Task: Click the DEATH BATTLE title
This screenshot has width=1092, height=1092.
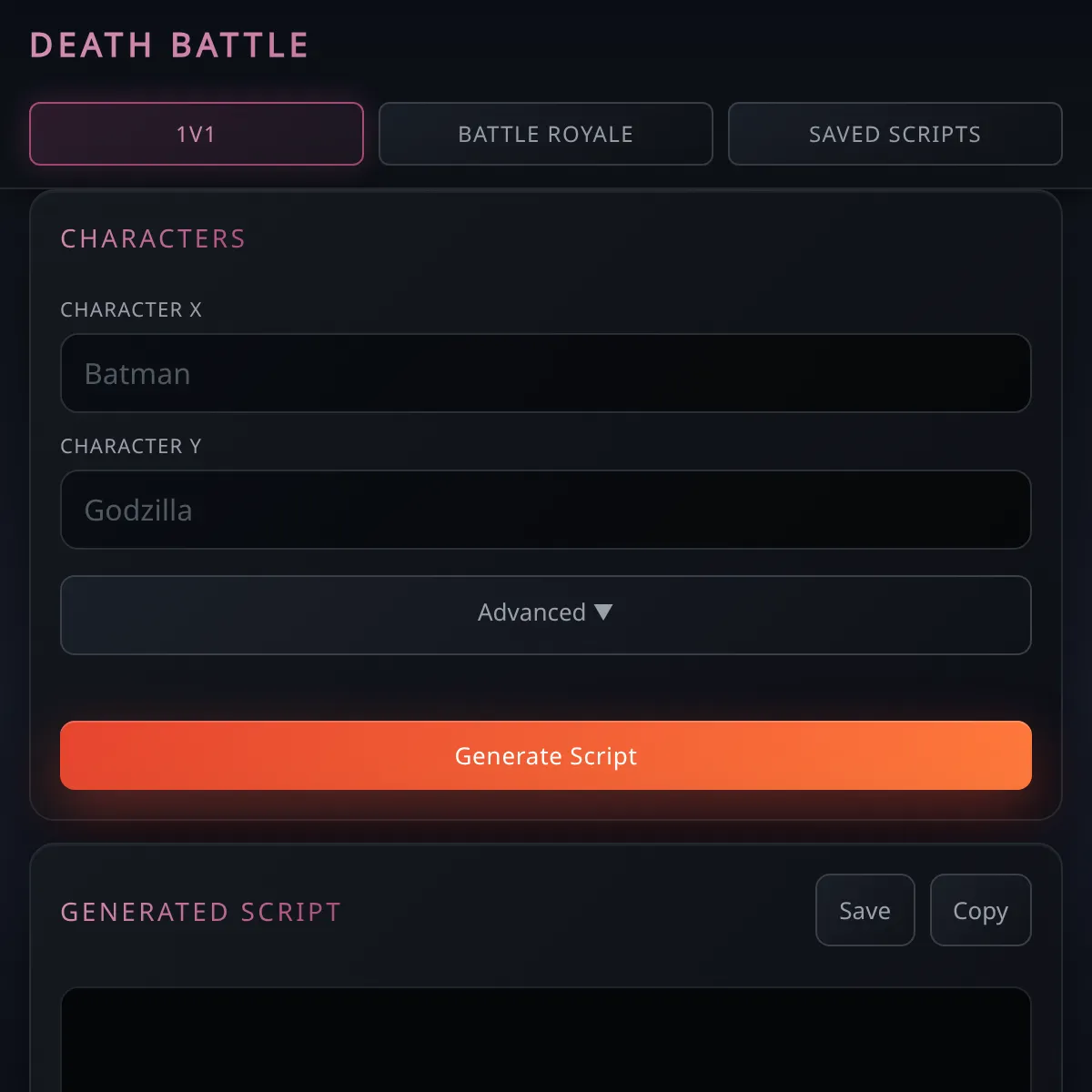Action: pyautogui.click(x=169, y=45)
